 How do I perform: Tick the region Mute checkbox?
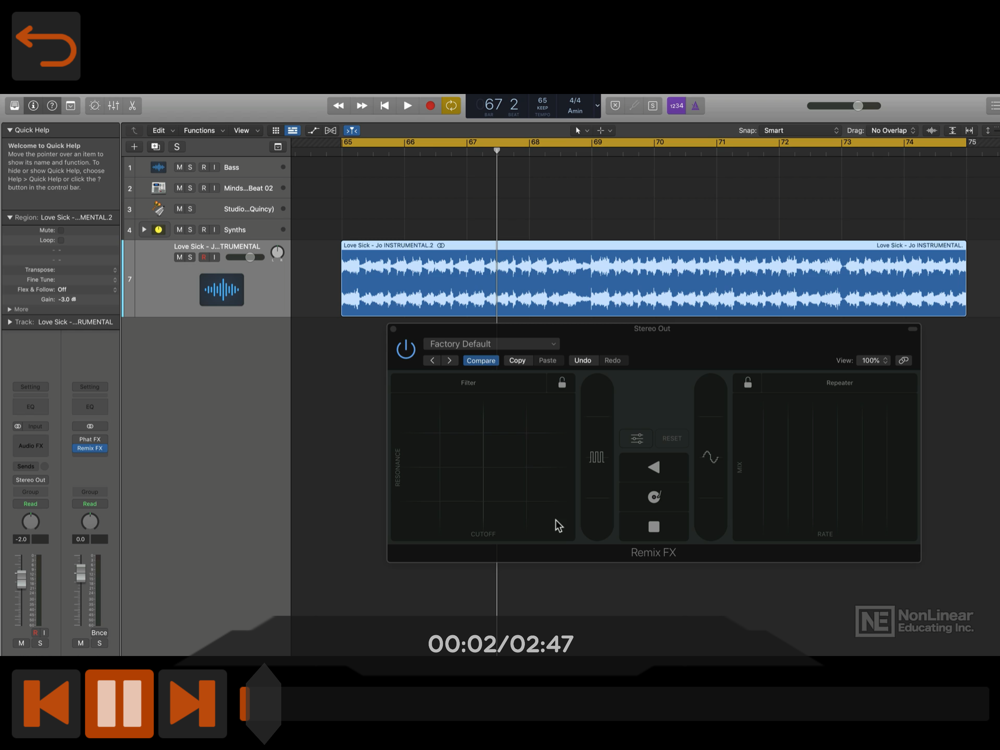point(61,230)
